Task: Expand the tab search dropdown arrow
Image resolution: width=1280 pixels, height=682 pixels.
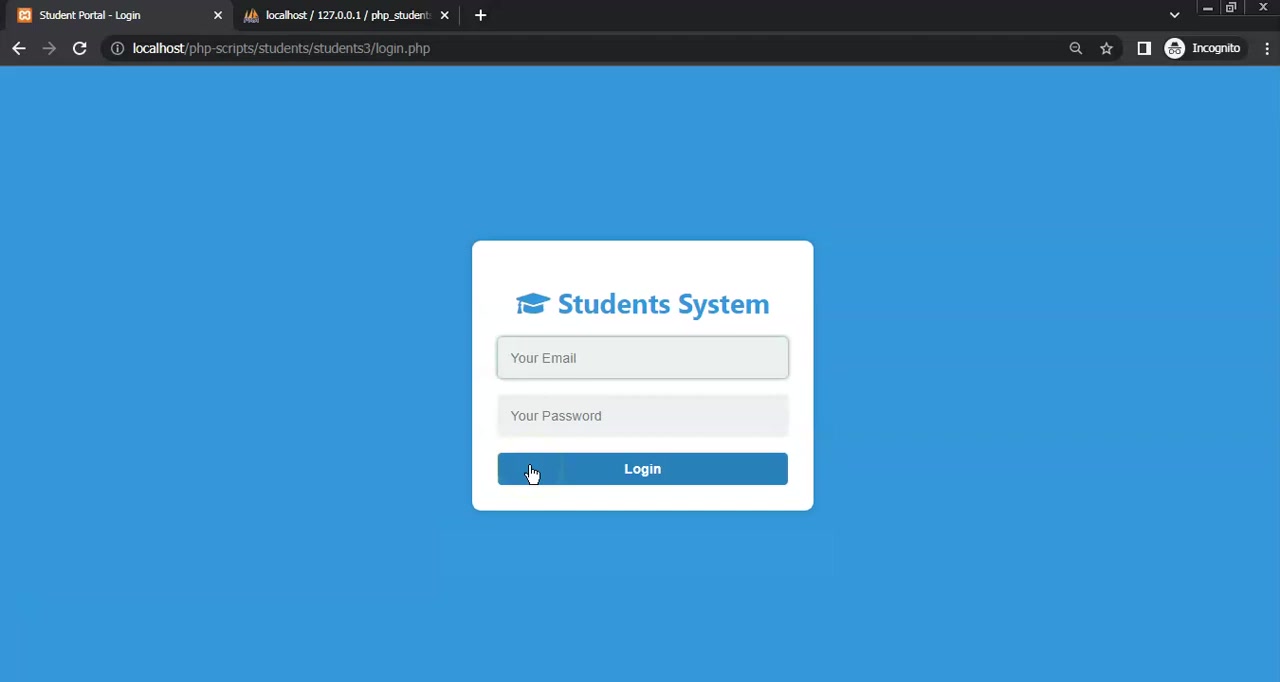Action: [1175, 15]
